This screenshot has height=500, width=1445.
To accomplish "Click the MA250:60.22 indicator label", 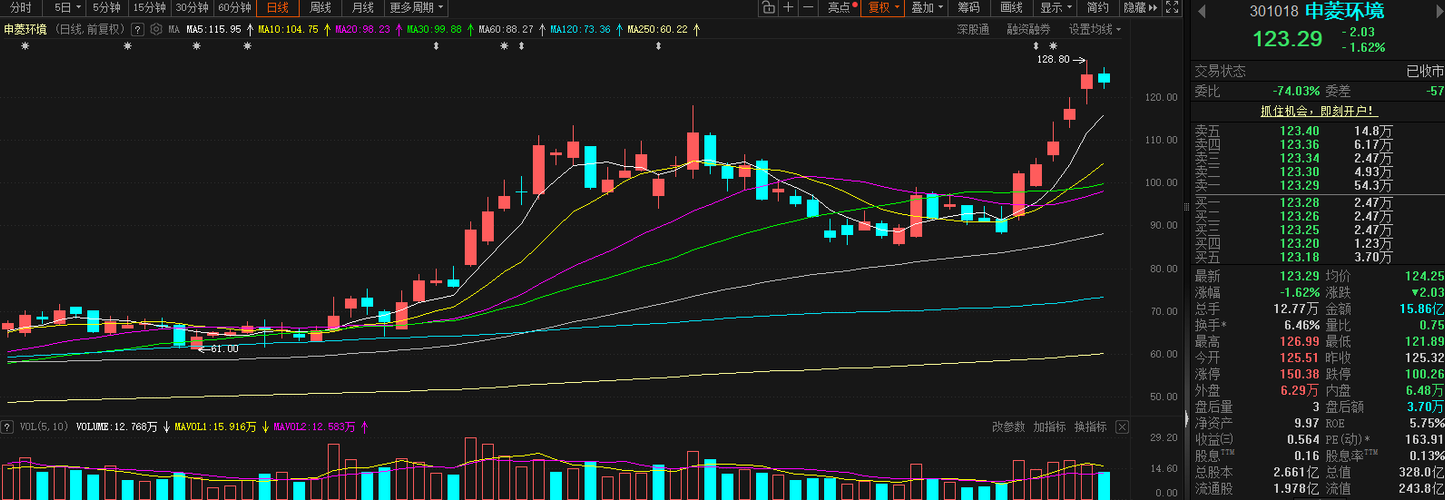I will click(658, 29).
